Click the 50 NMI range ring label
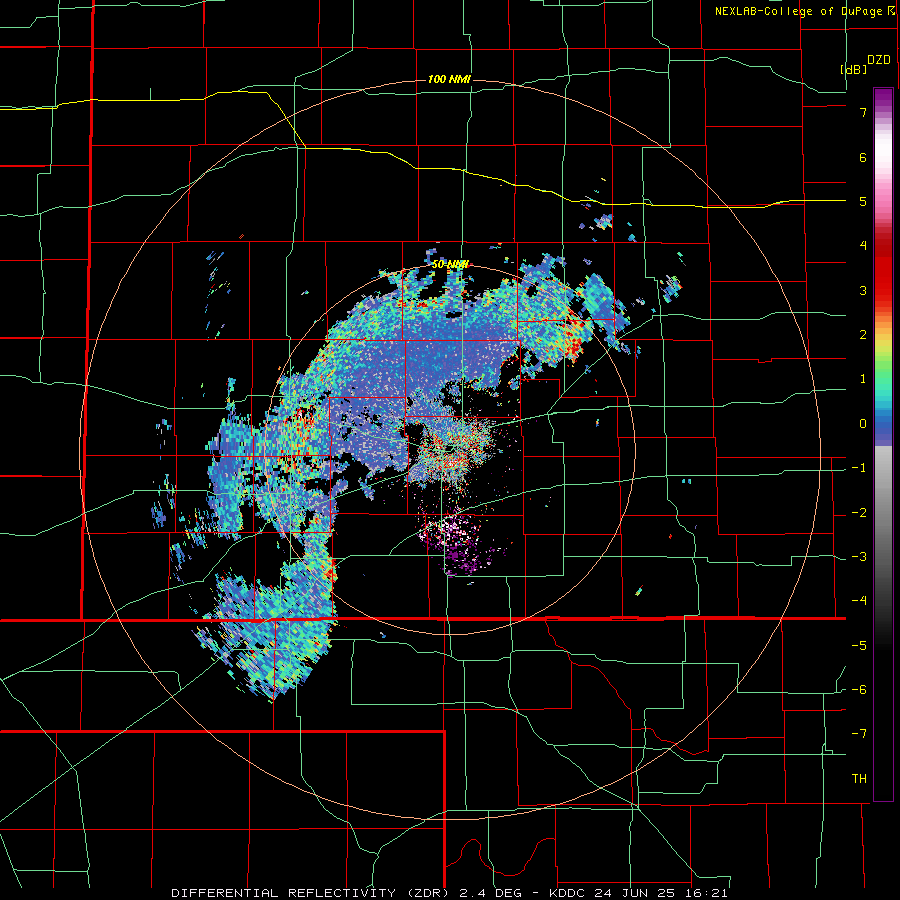The width and height of the screenshot is (900, 900). [450, 264]
